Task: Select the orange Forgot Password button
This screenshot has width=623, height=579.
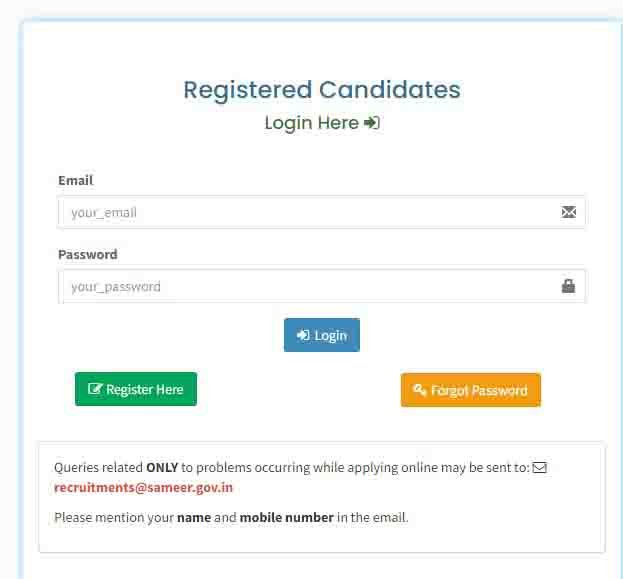Action: pos(471,390)
